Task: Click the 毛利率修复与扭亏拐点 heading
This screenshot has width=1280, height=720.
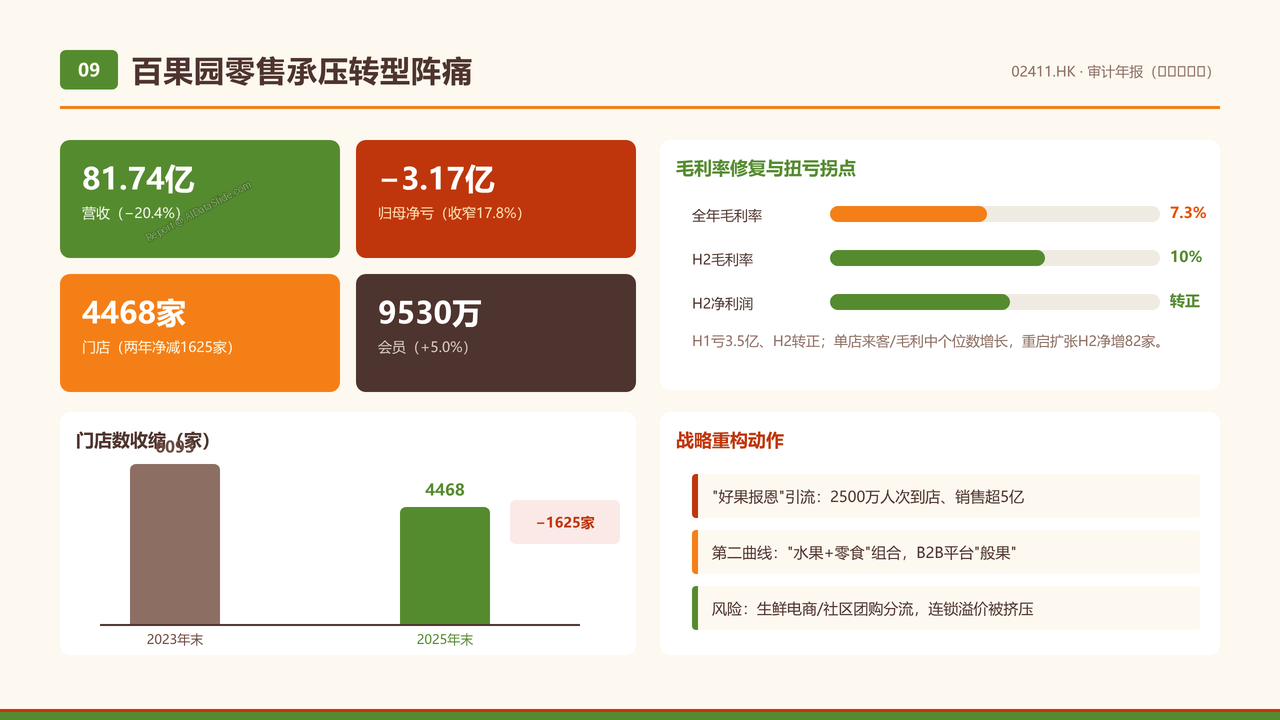Action: 766,168
